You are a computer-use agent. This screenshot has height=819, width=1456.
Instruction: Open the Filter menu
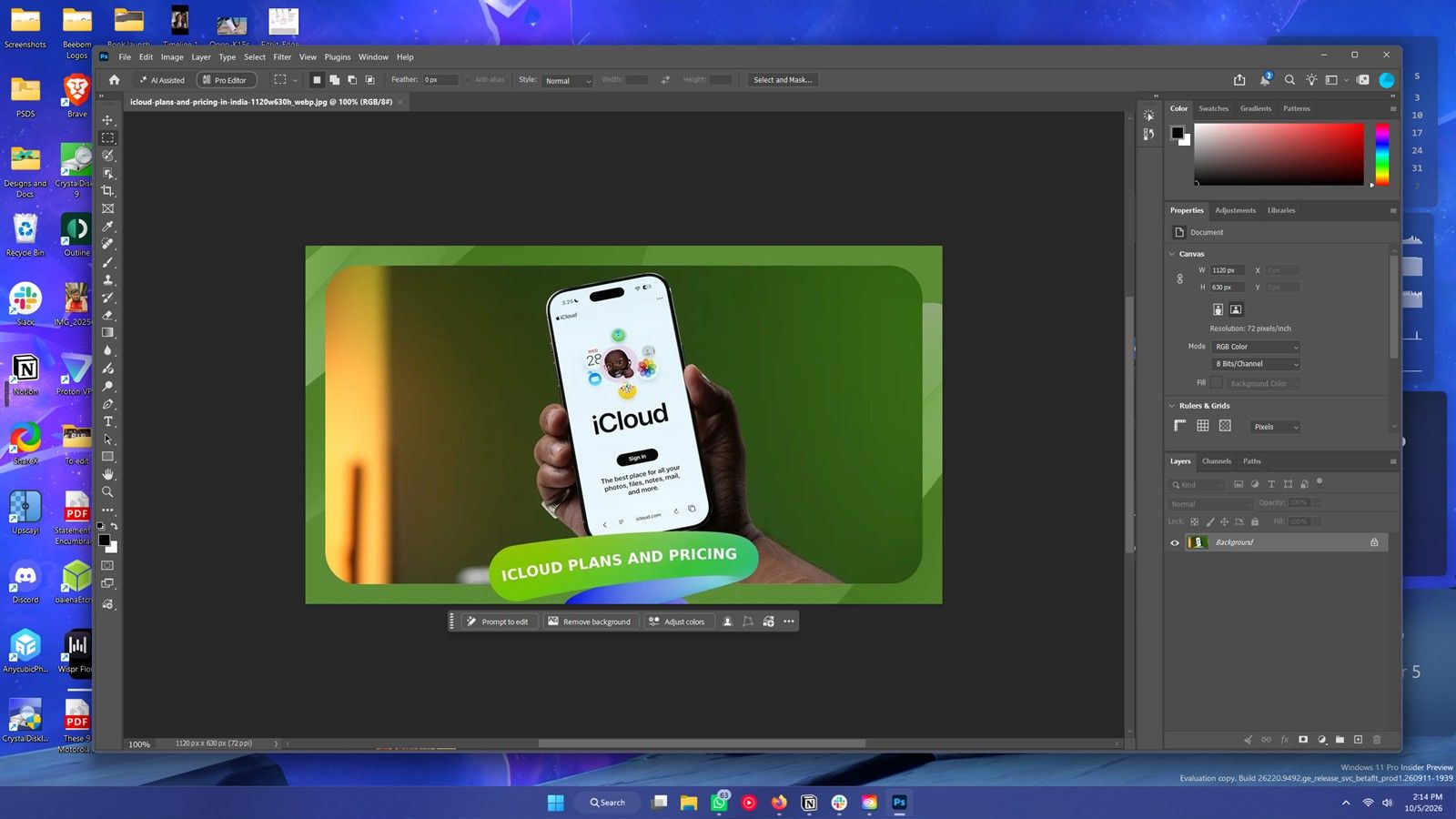coord(282,56)
